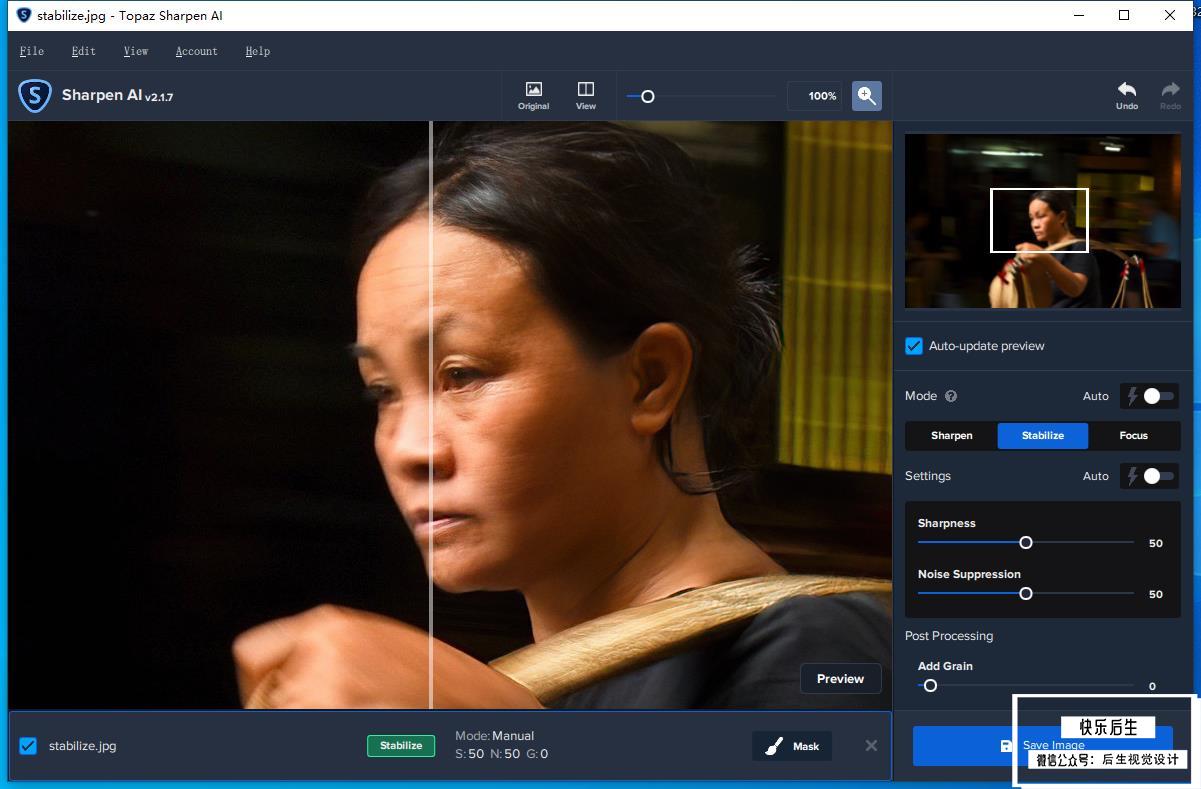
Task: Click the 100% zoom field
Action: tap(814, 96)
